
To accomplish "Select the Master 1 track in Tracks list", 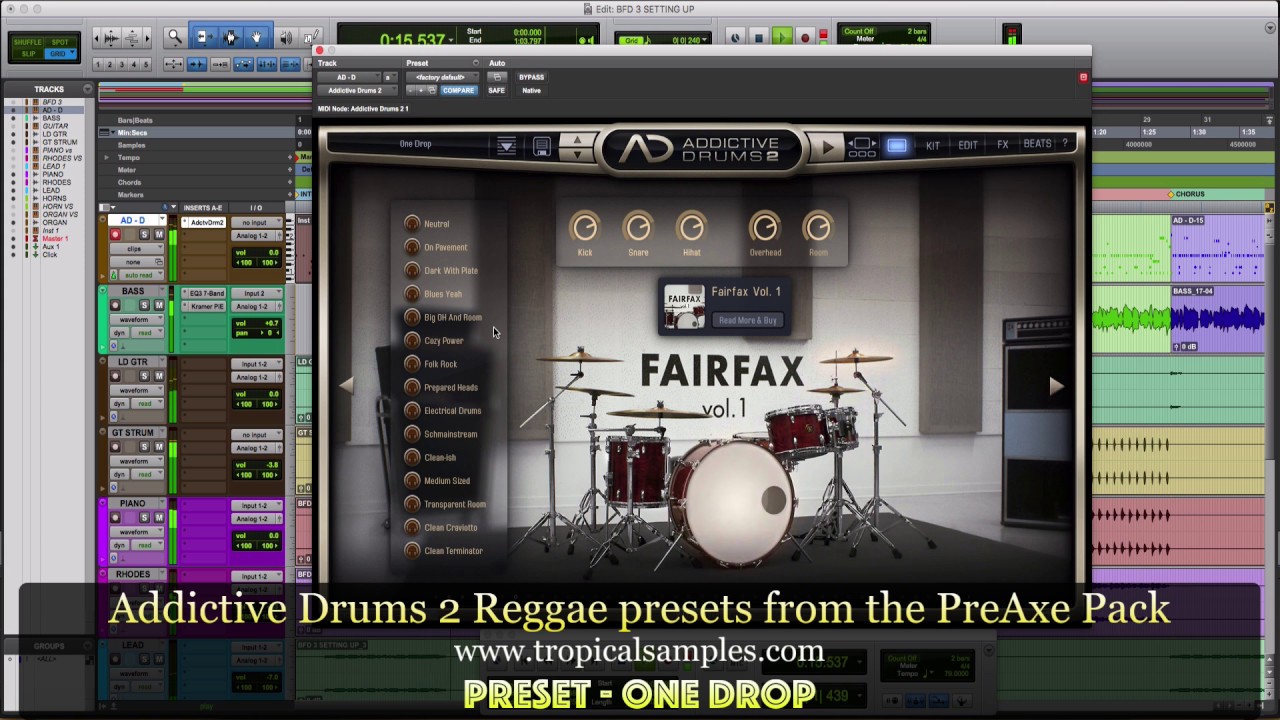I will [x=55, y=239].
